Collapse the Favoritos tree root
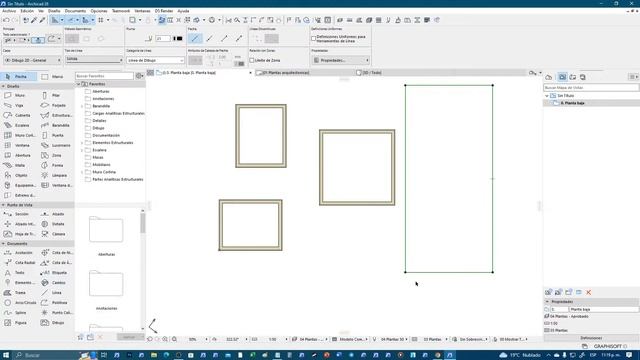The height and width of the screenshot is (360, 640). (x=79, y=84)
